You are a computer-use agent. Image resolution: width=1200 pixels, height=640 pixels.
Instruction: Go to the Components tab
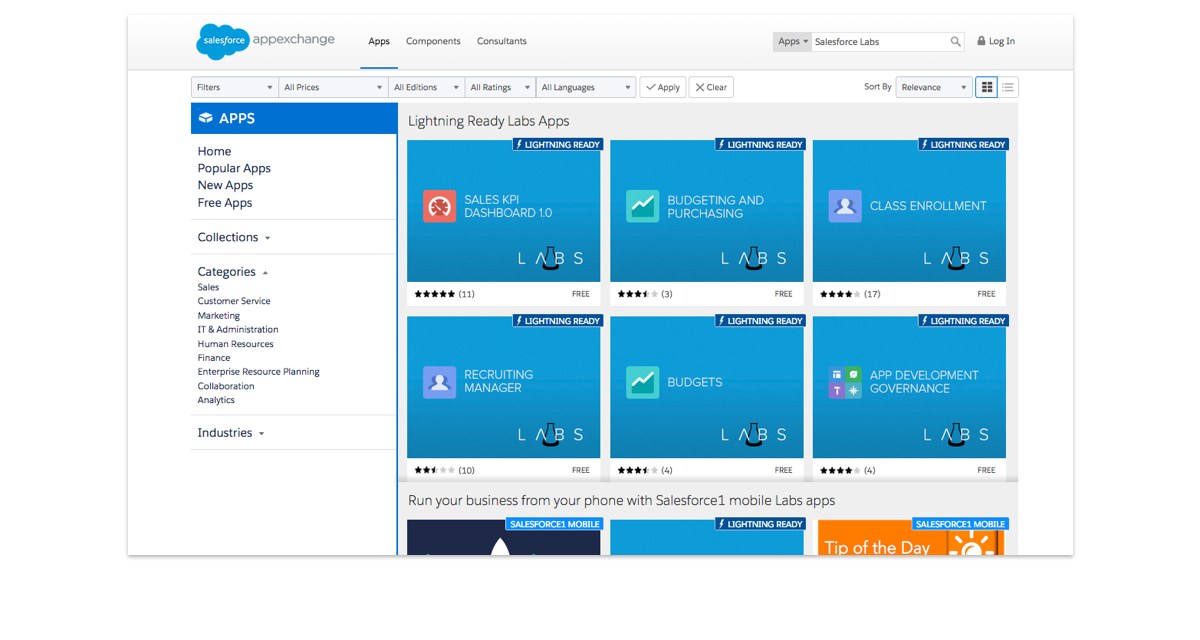[x=433, y=41]
